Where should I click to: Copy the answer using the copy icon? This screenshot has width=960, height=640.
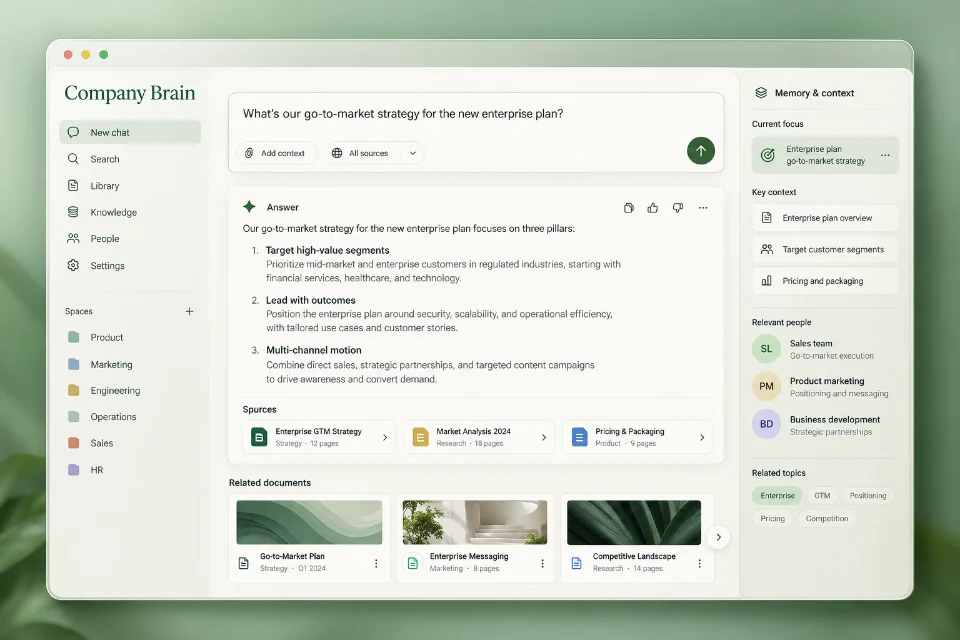click(x=629, y=208)
